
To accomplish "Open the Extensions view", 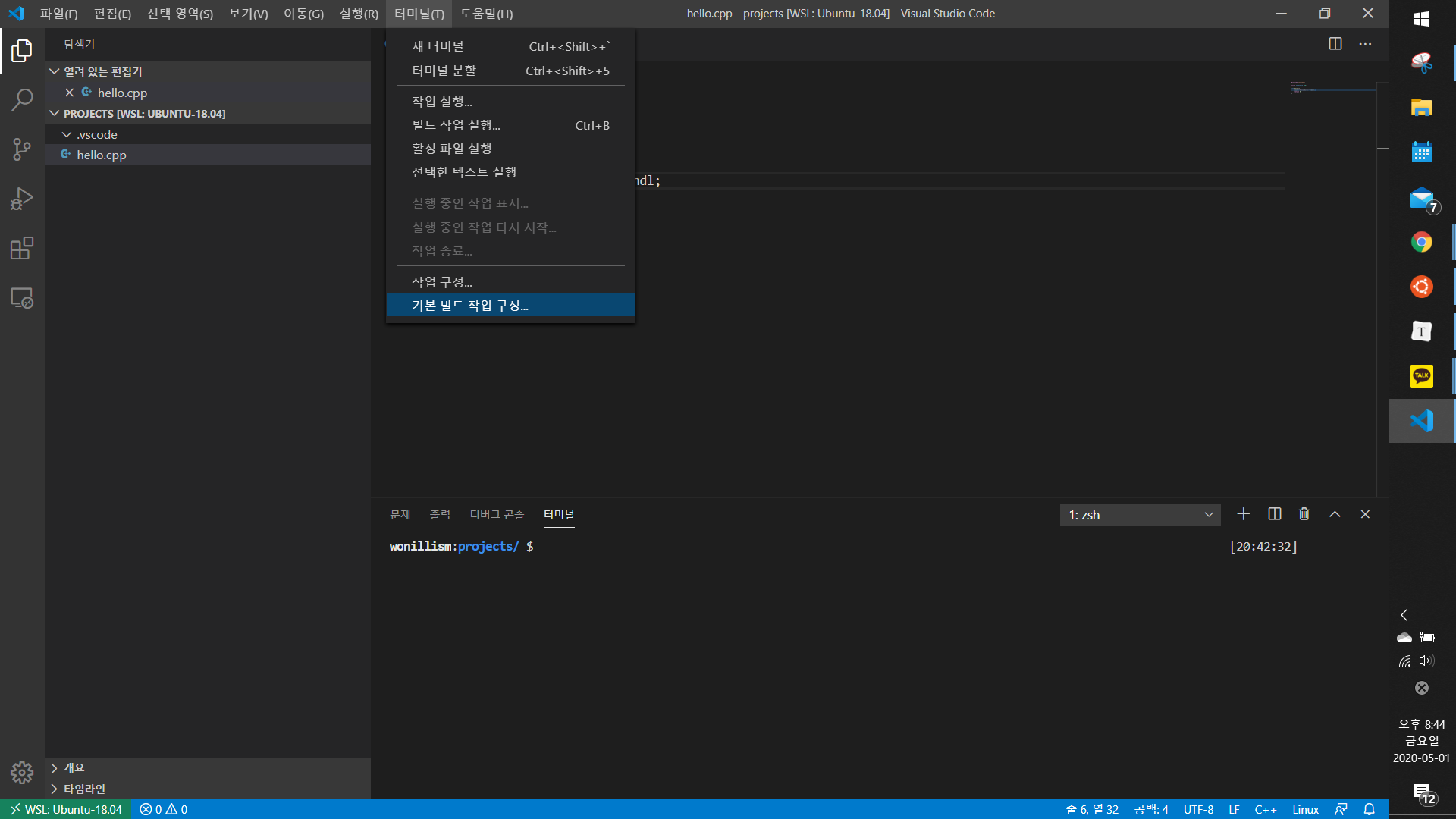I will tap(22, 248).
